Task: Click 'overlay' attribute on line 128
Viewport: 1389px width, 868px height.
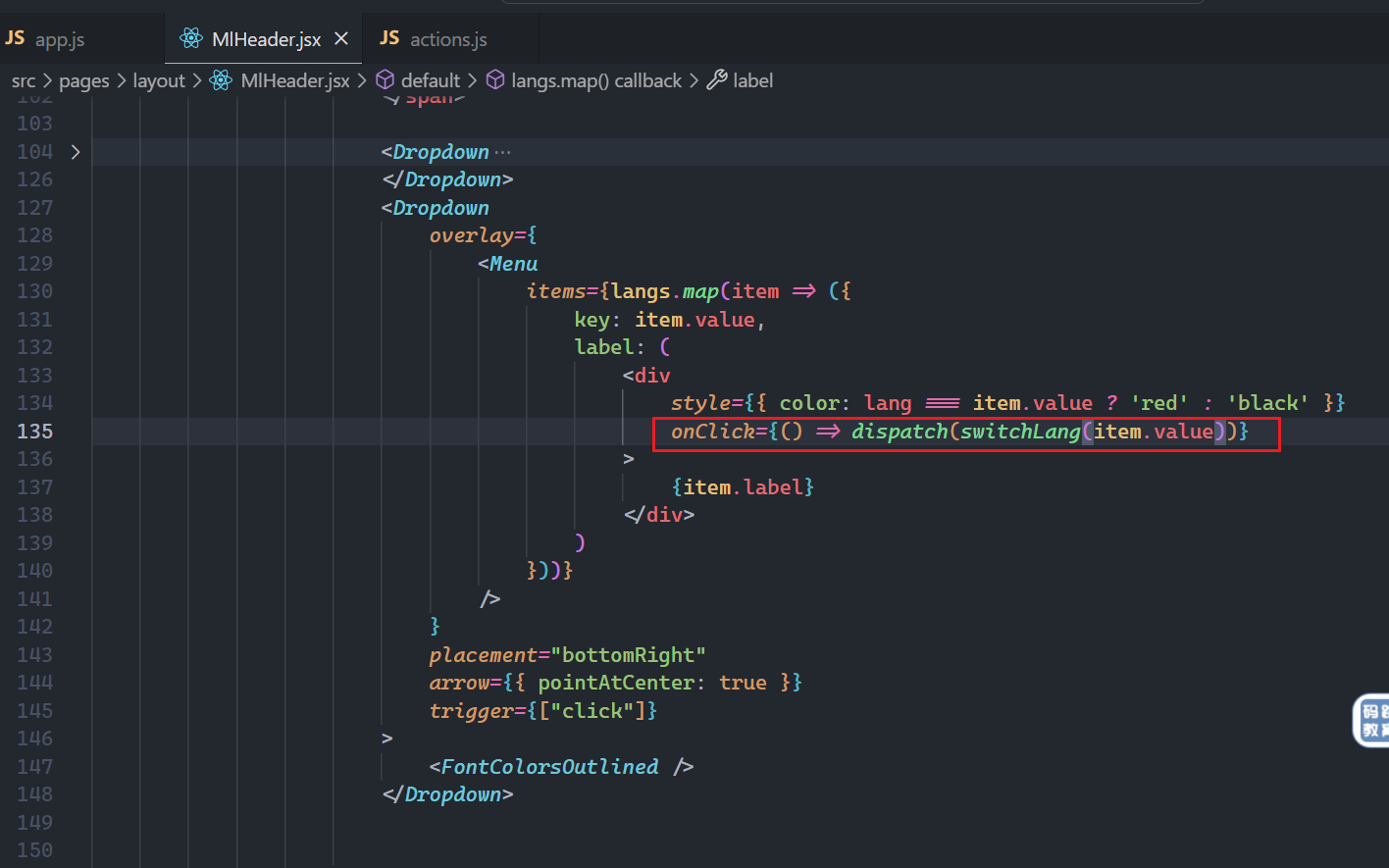Action: point(472,235)
